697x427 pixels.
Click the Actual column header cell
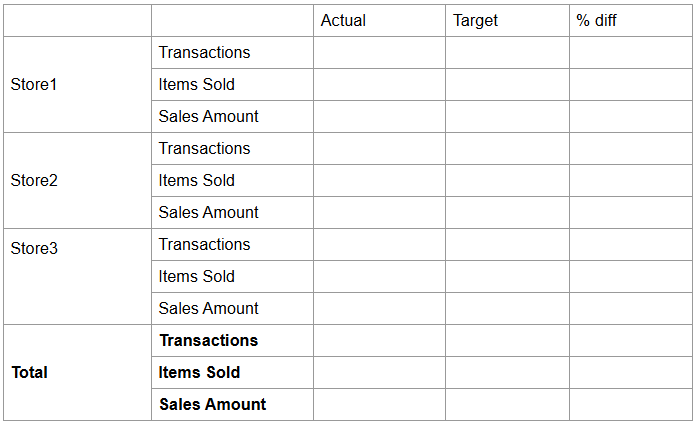click(x=379, y=21)
